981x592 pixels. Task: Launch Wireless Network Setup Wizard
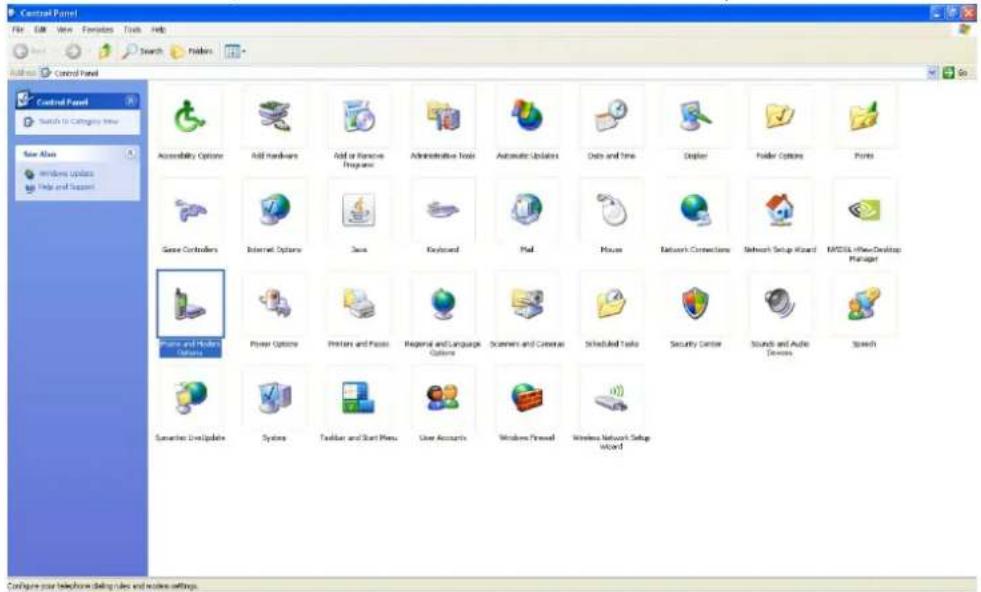tap(611, 398)
